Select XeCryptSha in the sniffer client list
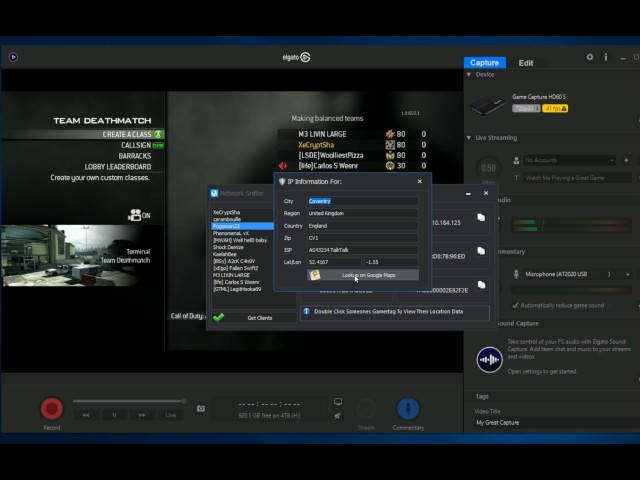The height and width of the screenshot is (480, 640). click(x=227, y=212)
